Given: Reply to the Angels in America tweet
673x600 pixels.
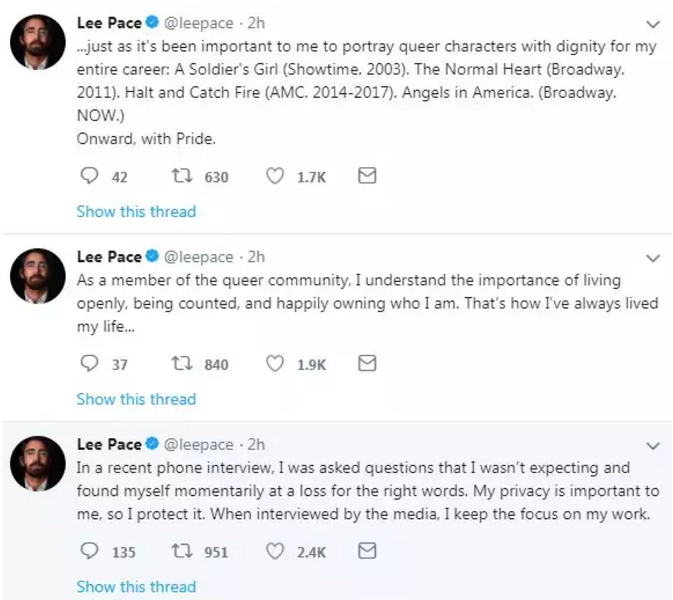Looking at the screenshot, I should click(88, 177).
